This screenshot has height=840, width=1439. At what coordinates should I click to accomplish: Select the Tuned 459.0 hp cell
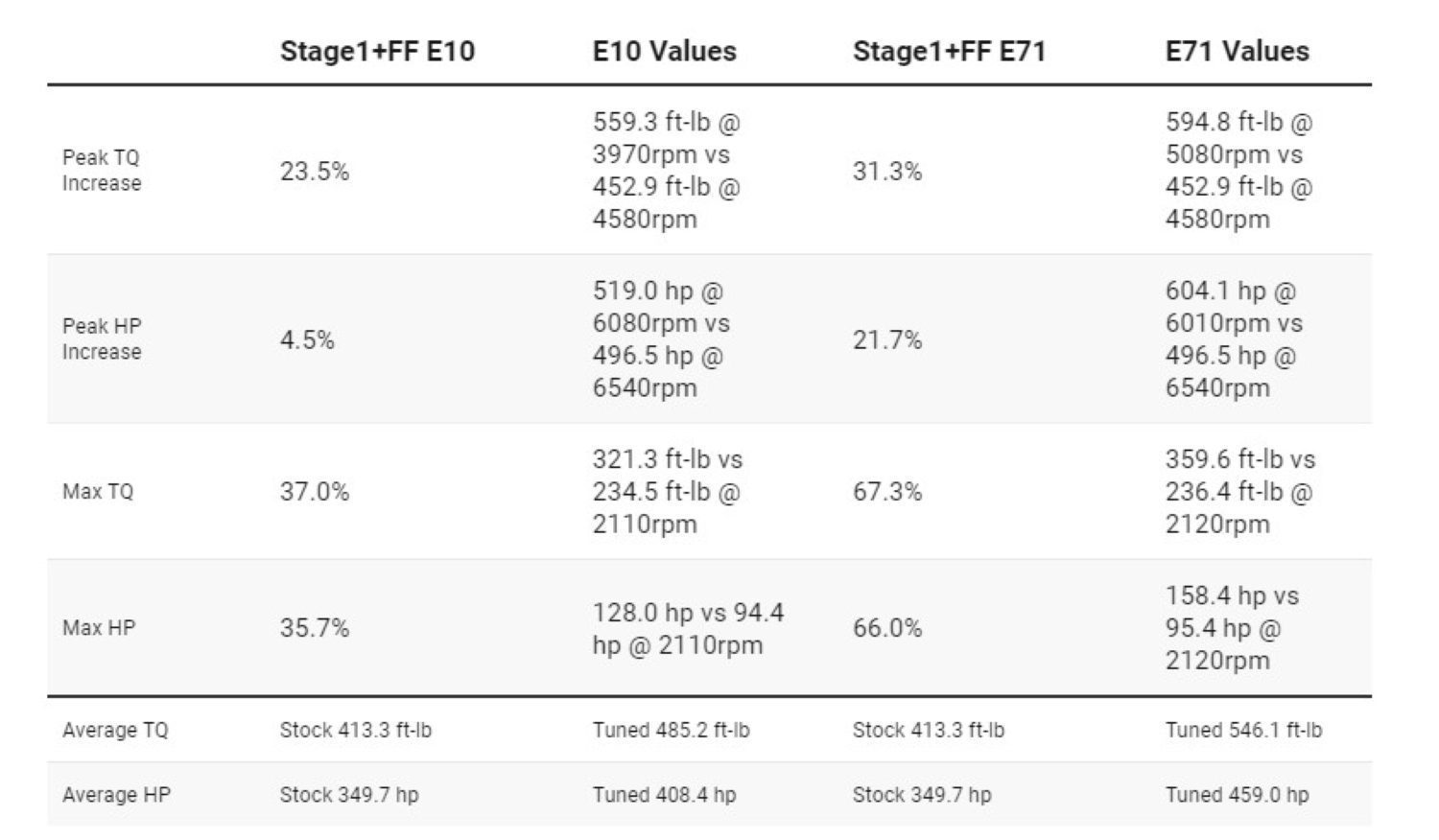click(1237, 795)
